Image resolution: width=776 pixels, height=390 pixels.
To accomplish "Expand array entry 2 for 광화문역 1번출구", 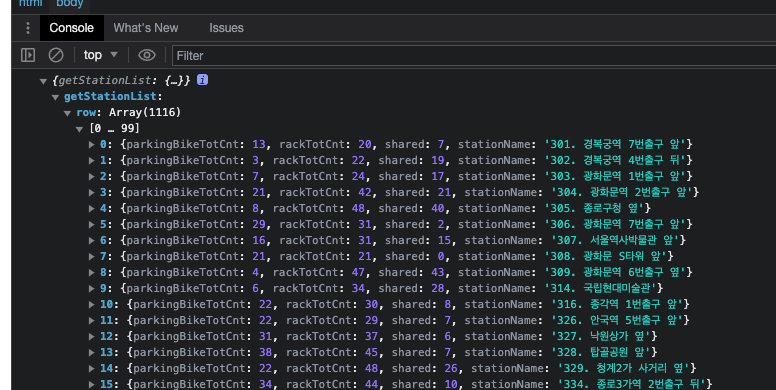I will tap(92, 176).
